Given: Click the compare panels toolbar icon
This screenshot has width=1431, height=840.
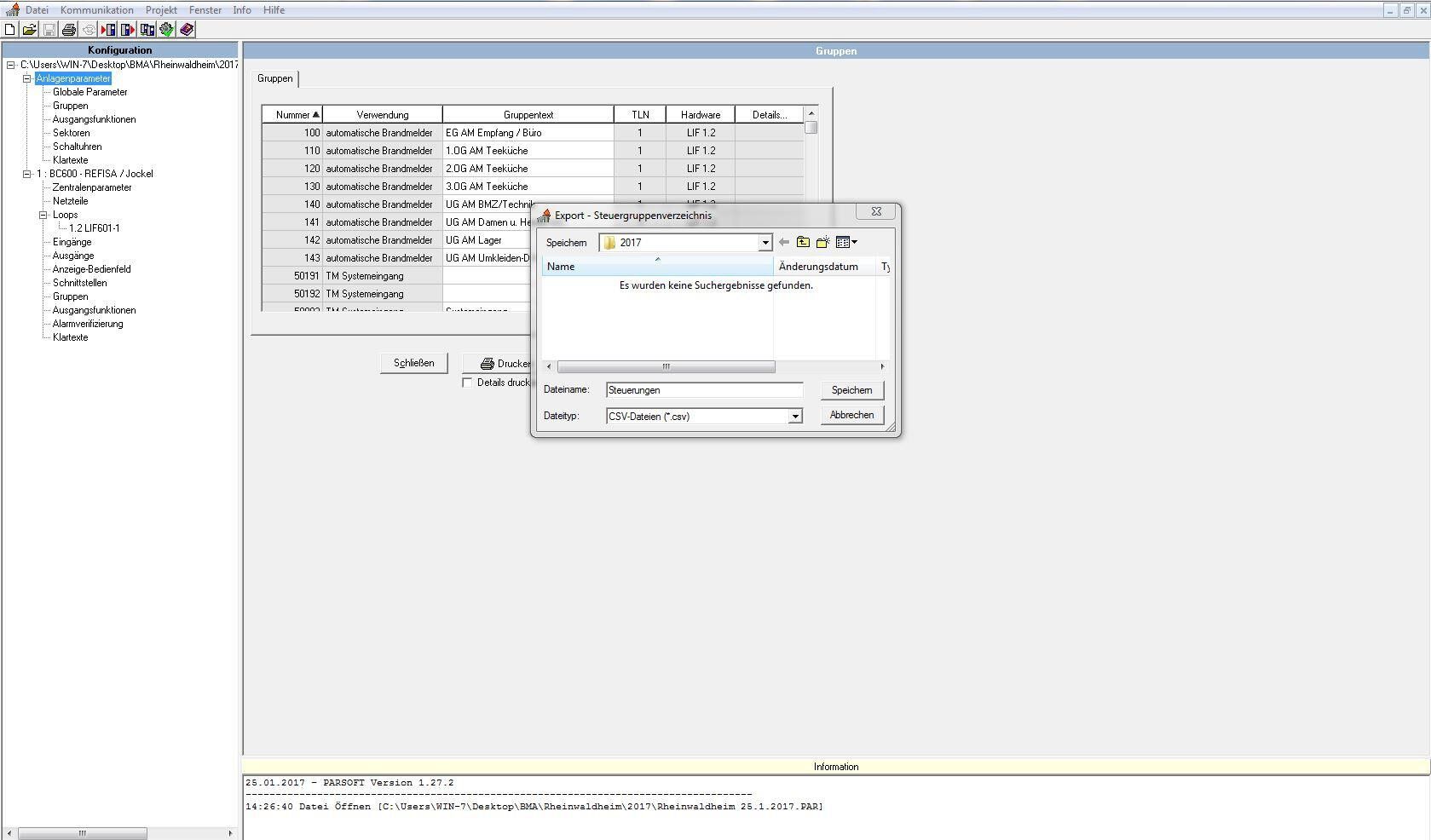Looking at the screenshot, I should point(147,30).
